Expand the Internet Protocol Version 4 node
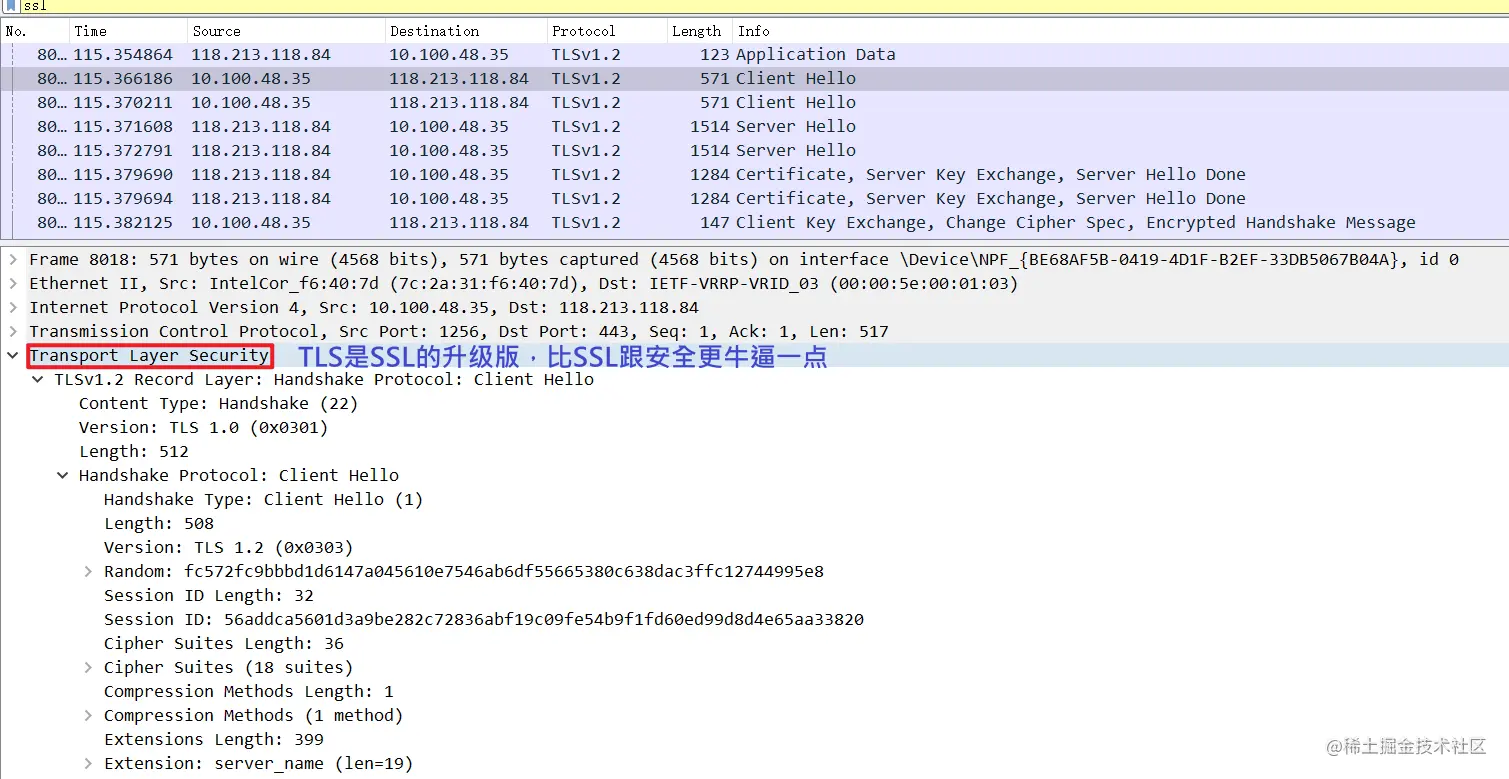The image size is (1509, 779). click(x=13, y=308)
